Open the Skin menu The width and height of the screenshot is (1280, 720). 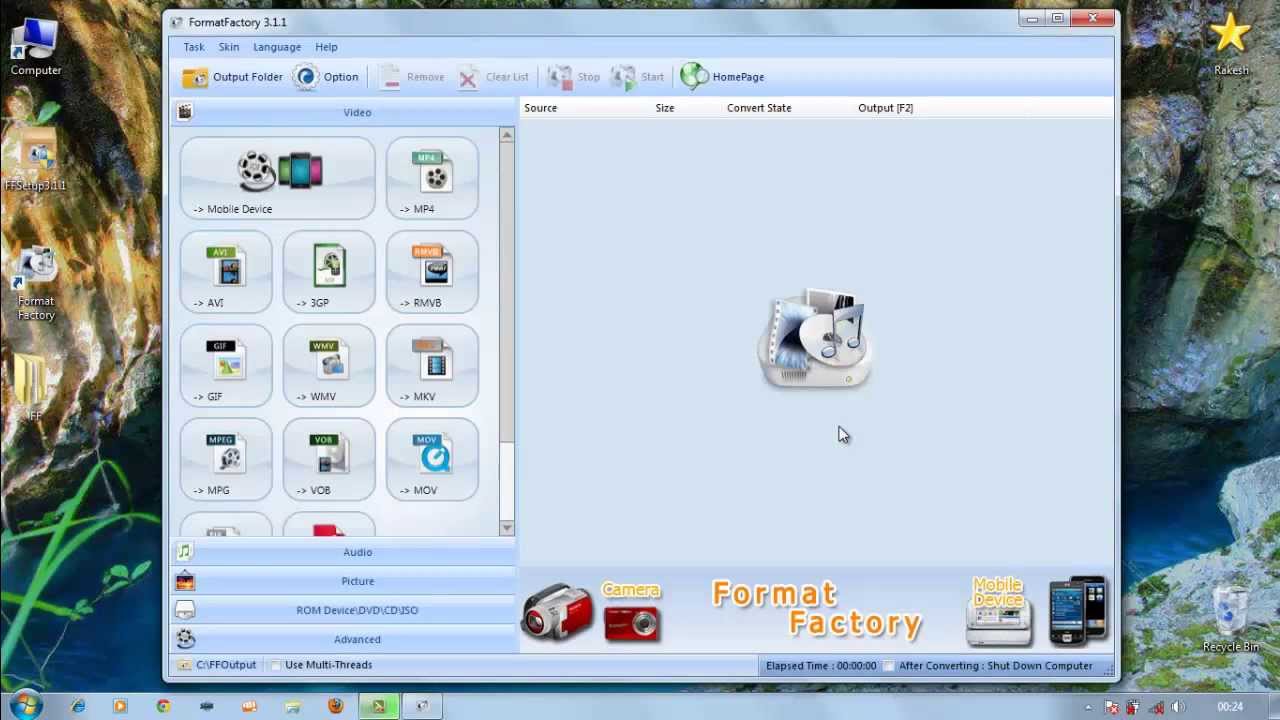[x=229, y=47]
